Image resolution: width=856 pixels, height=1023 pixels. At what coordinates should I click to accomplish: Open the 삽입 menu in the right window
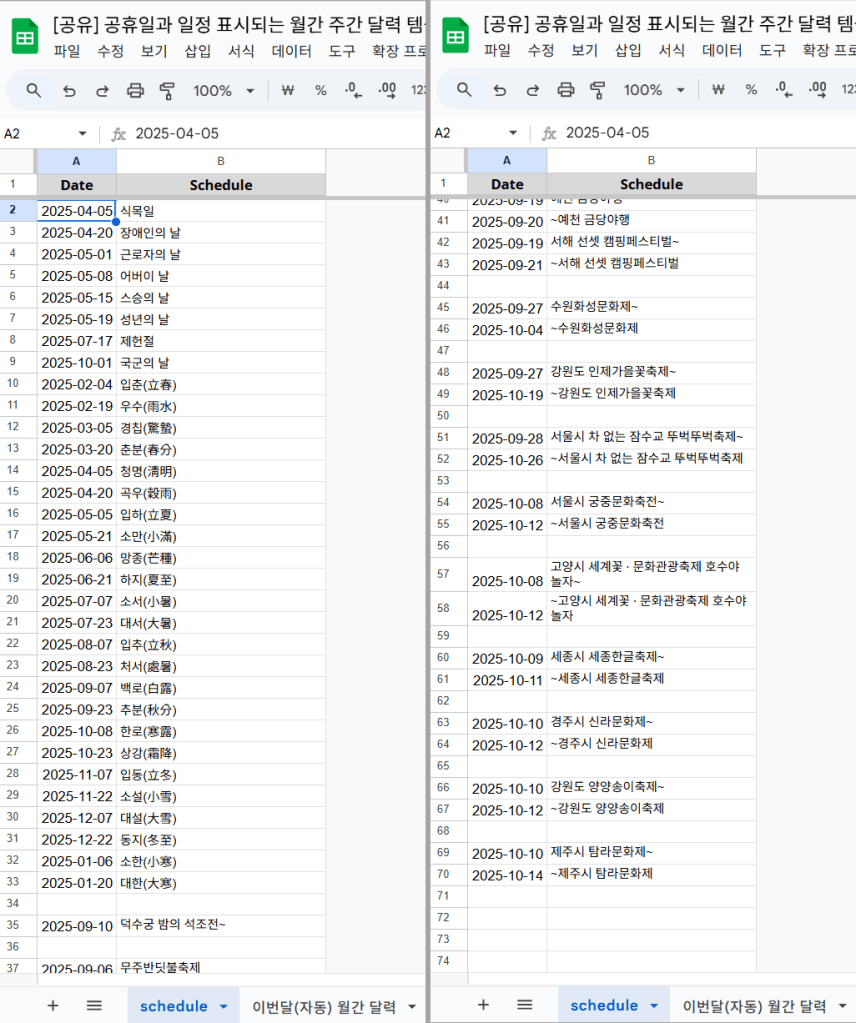(x=628, y=50)
